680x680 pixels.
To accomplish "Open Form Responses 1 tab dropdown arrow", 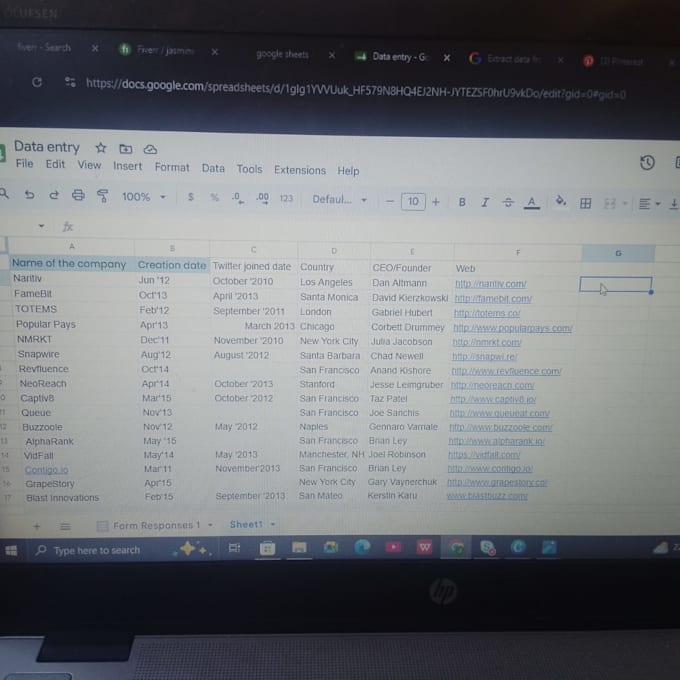I will (x=210, y=525).
